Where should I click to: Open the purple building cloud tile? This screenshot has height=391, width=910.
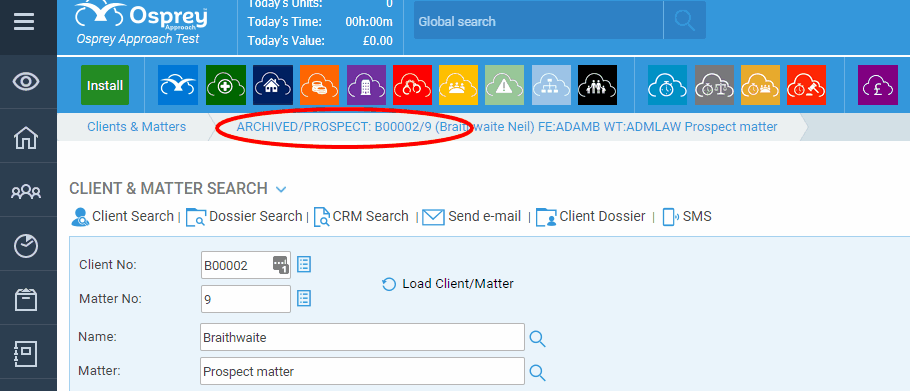coord(366,85)
